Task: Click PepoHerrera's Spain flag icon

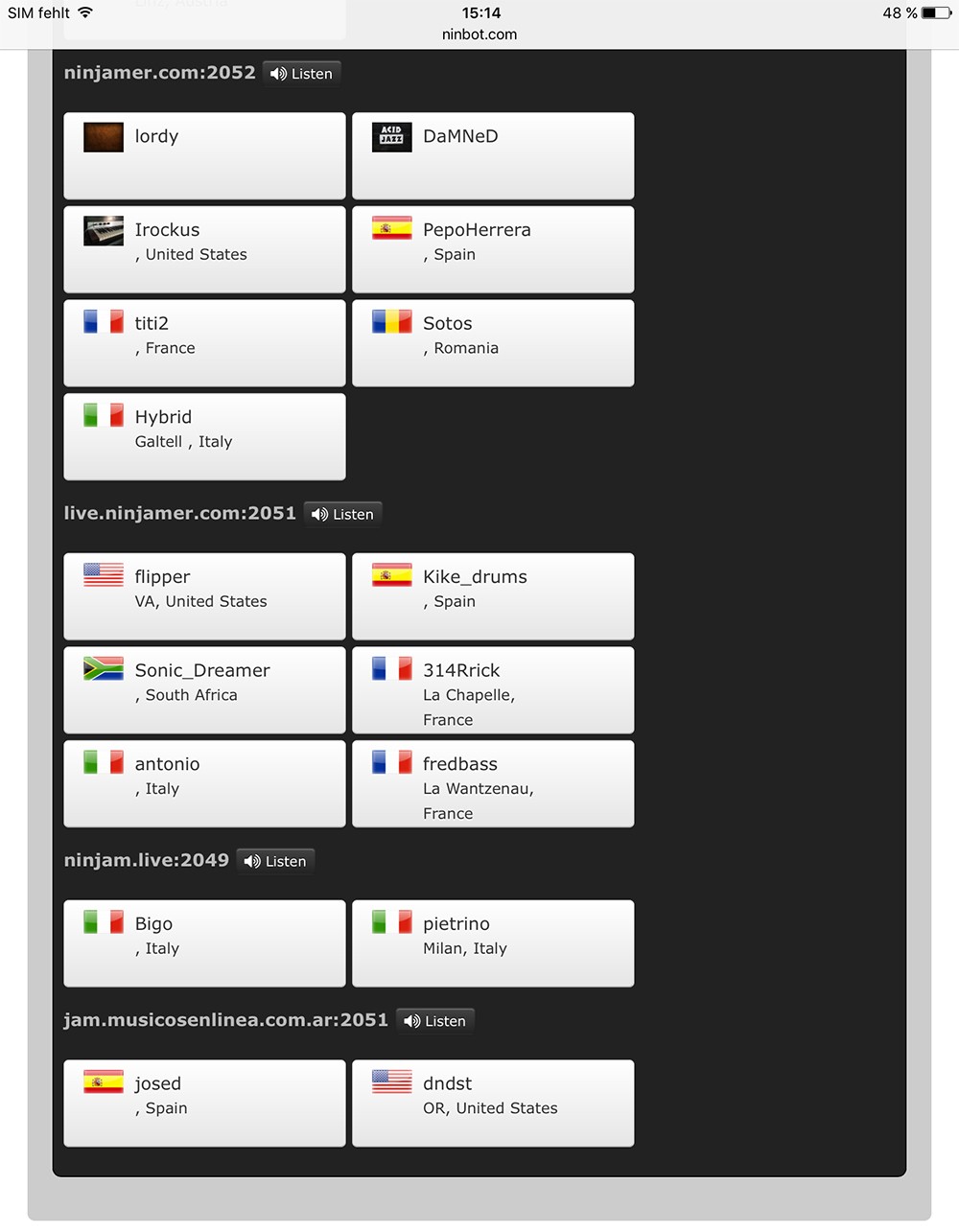Action: [391, 228]
